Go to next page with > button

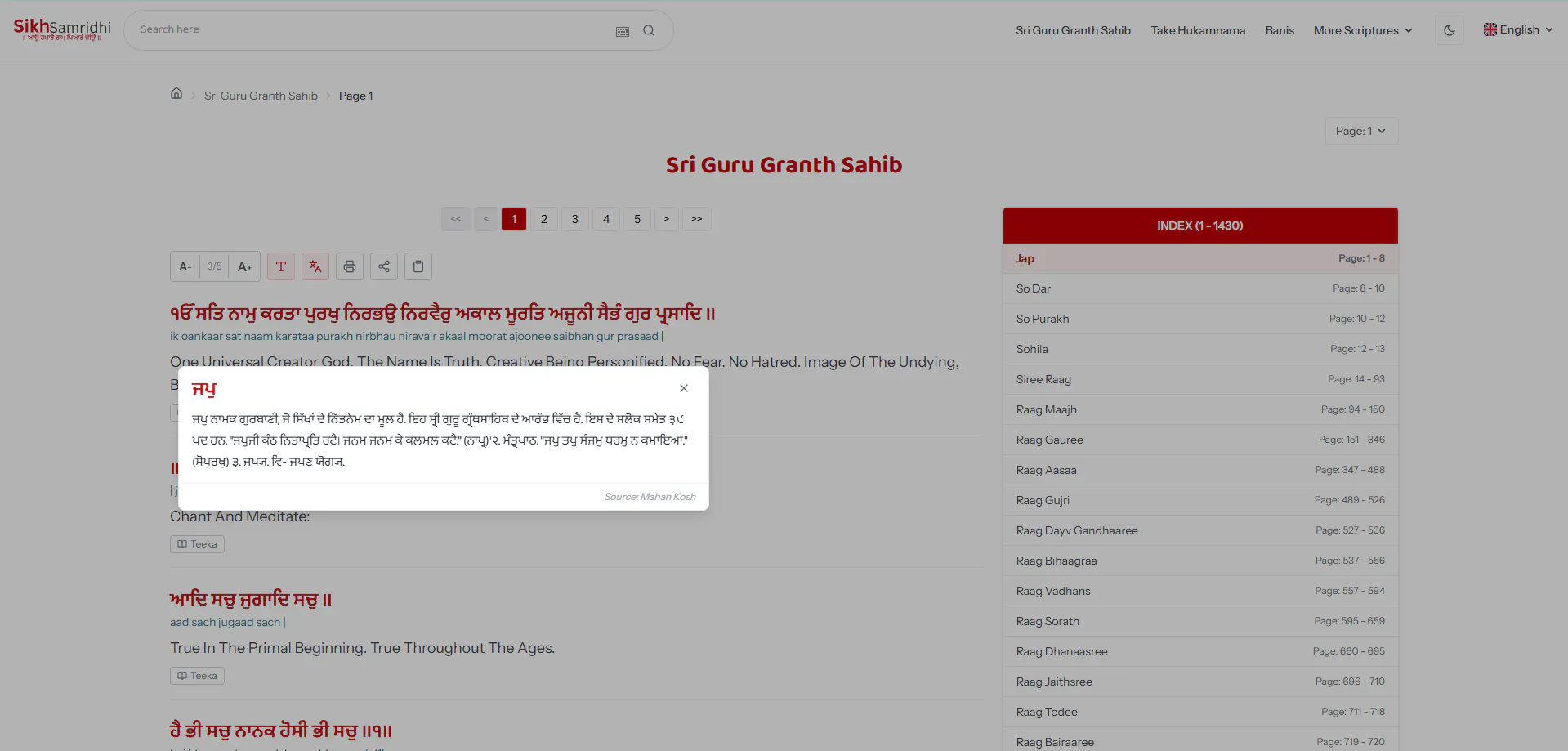coord(667,219)
